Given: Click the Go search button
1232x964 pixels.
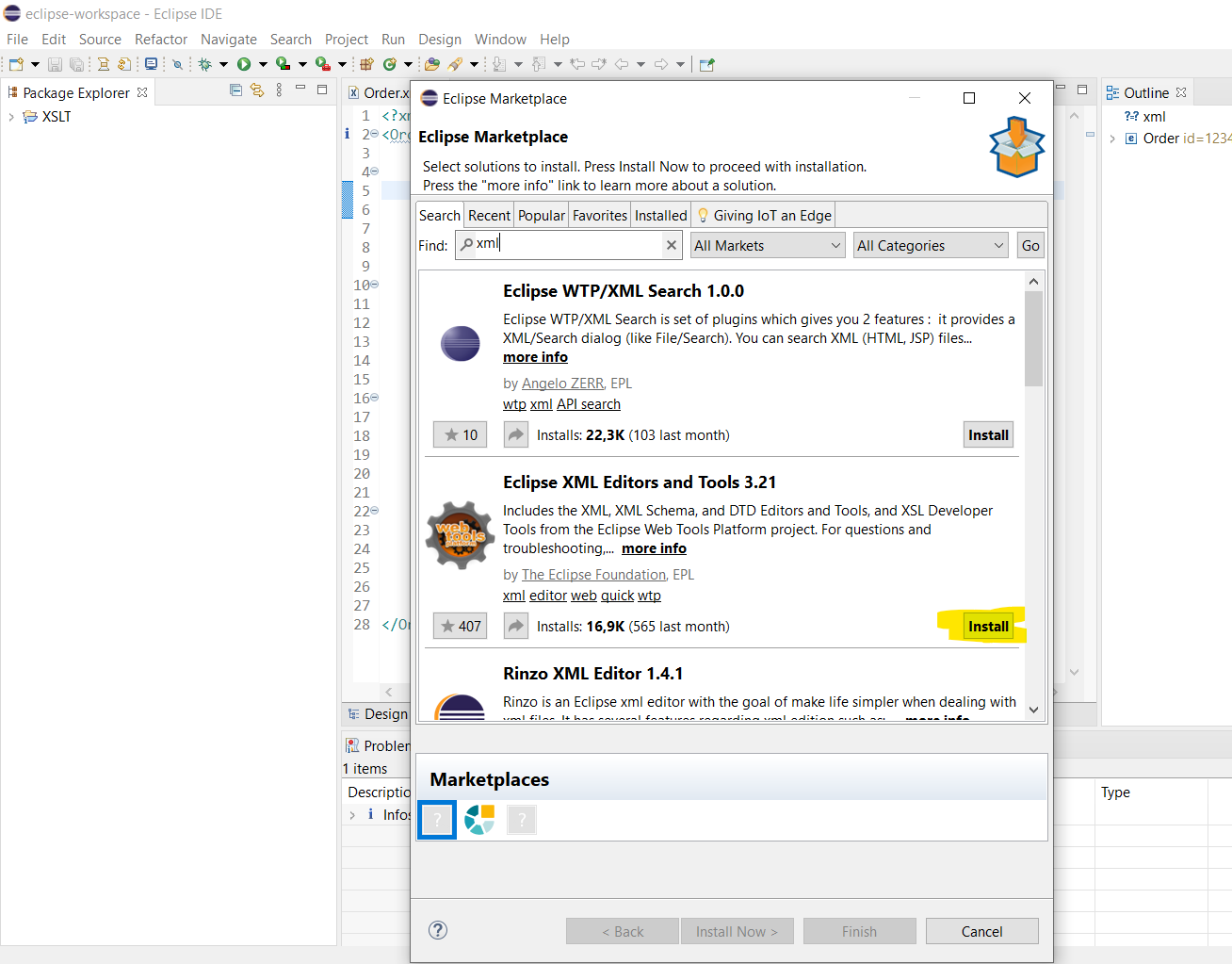Looking at the screenshot, I should coord(1030,245).
